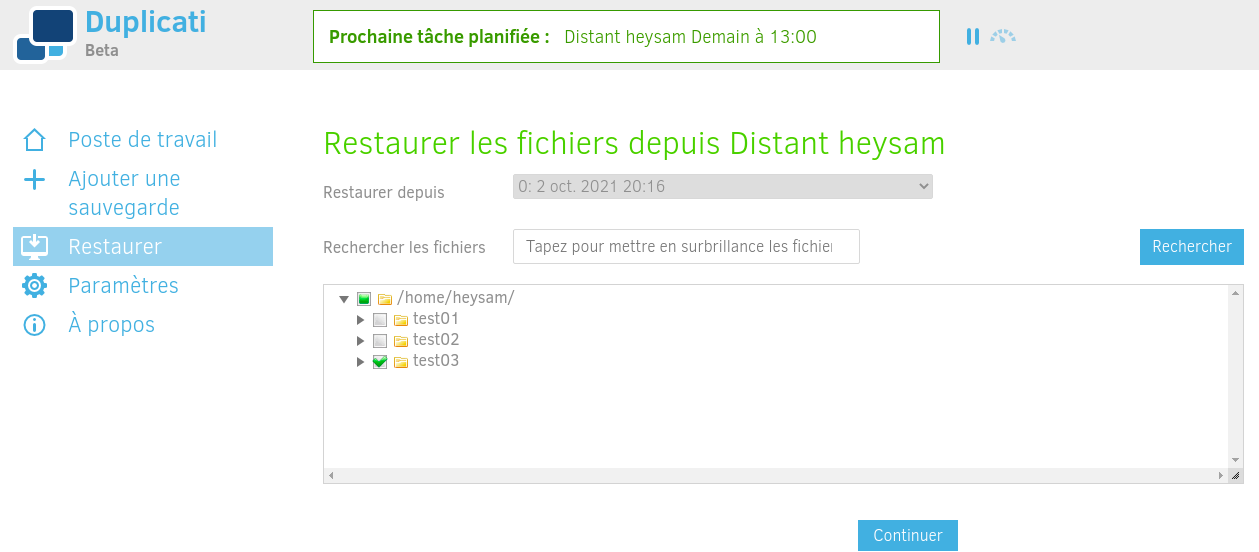The width and height of the screenshot is (1259, 552).
Task: Open the throttle speed gauge icon
Action: [1003, 37]
